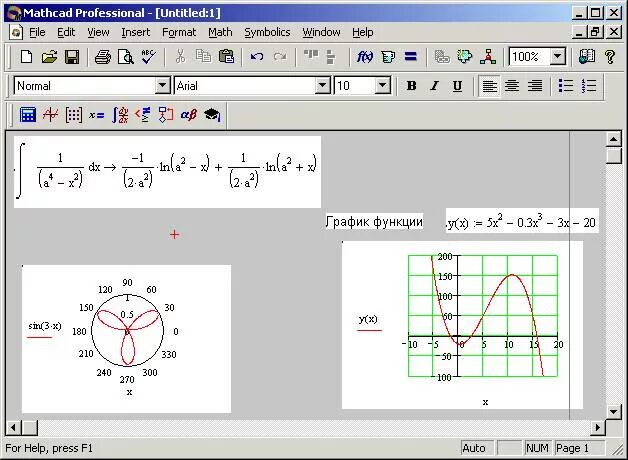This screenshot has height=460, width=628.
Task: Open the Programming palette
Action: (166, 115)
